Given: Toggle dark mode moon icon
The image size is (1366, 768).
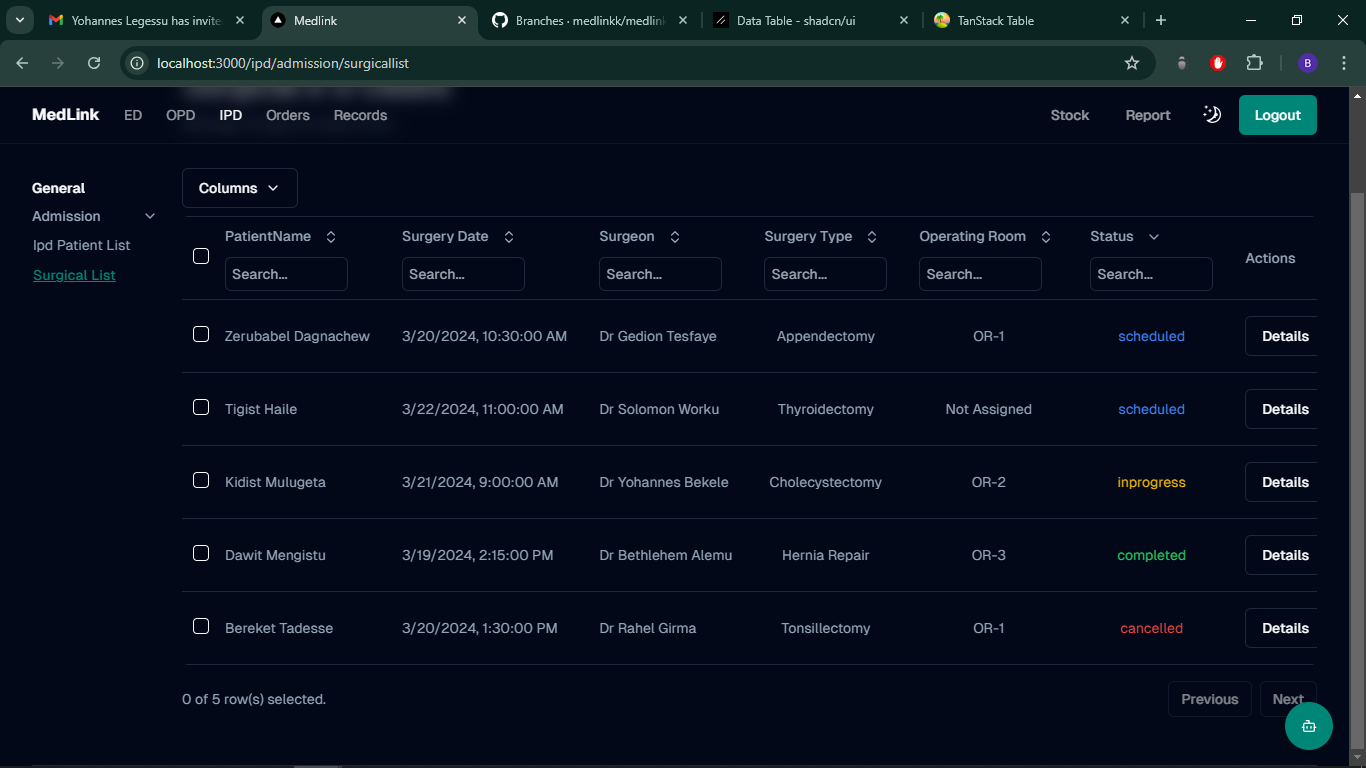Looking at the screenshot, I should pos(1211,115).
